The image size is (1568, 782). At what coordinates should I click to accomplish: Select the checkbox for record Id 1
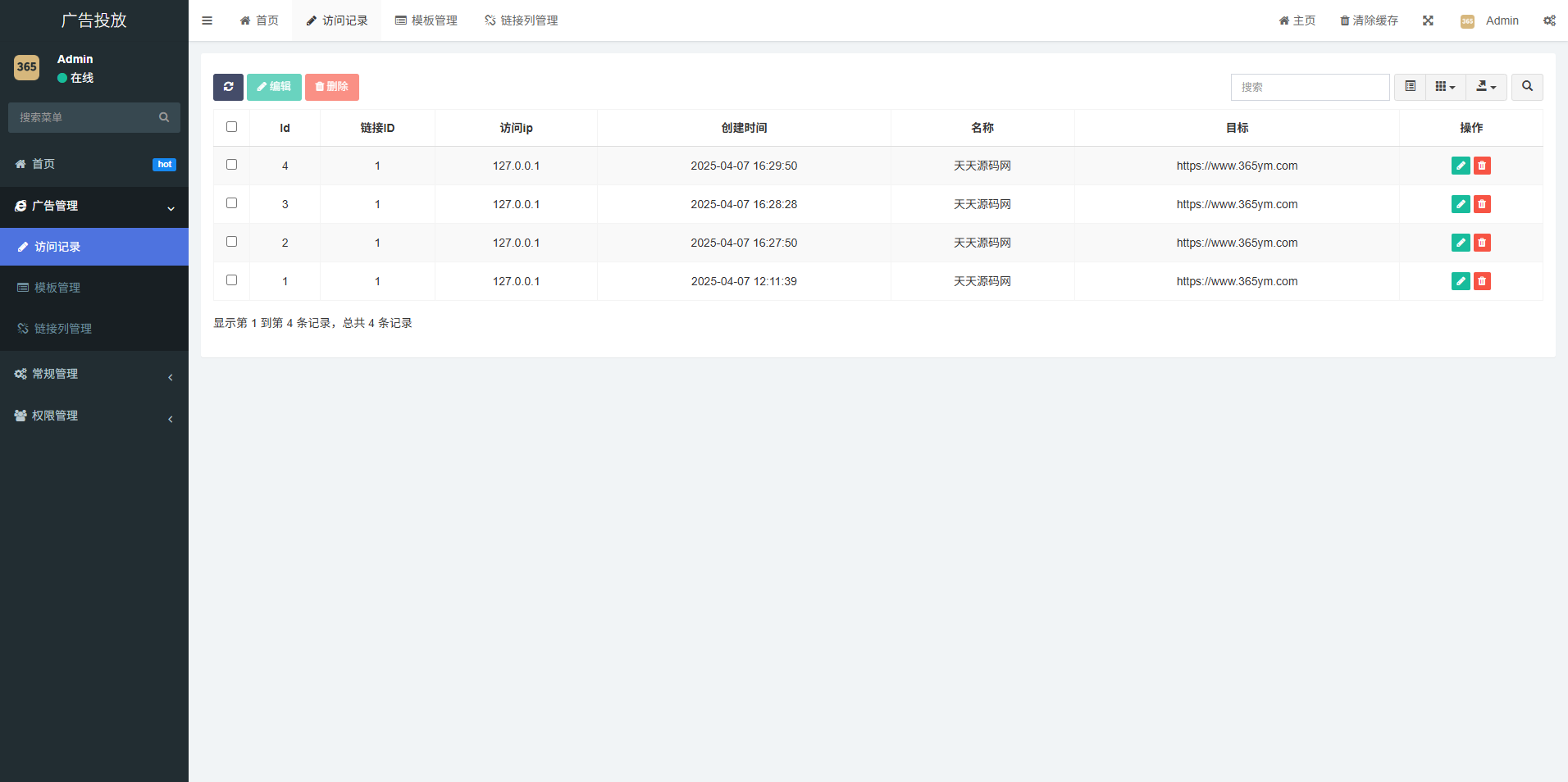pos(231,280)
